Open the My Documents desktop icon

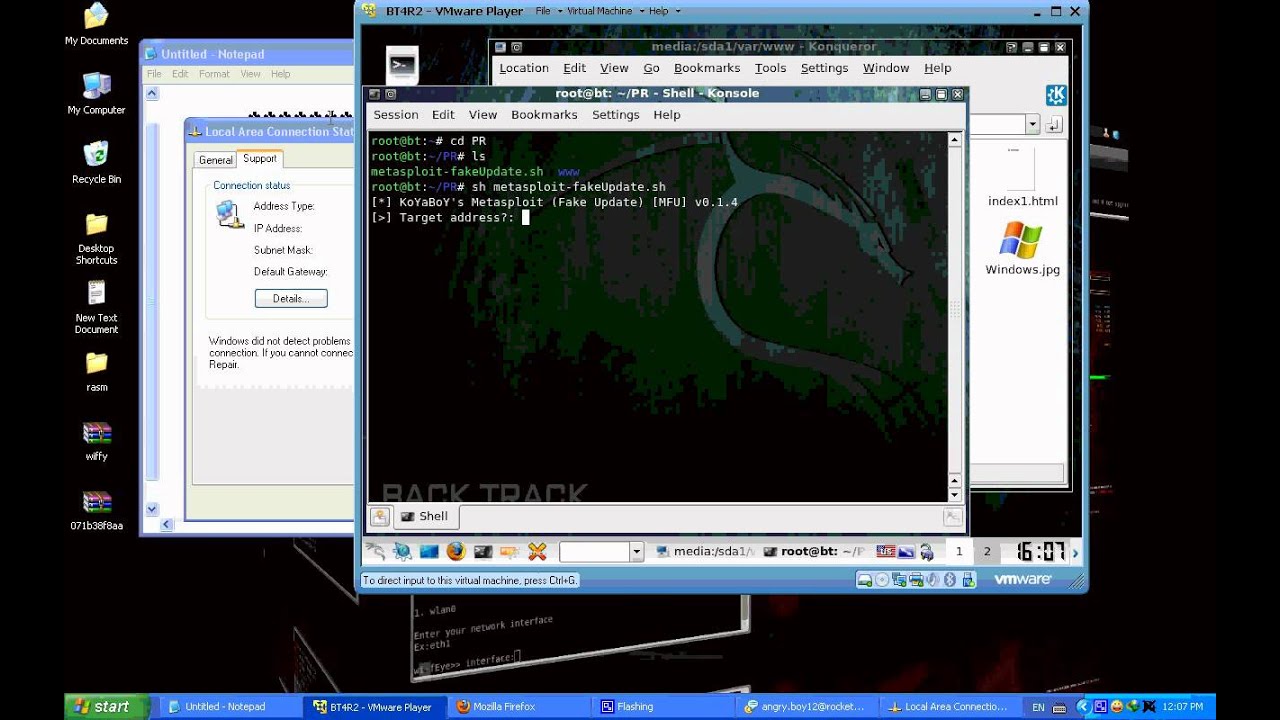[96, 17]
